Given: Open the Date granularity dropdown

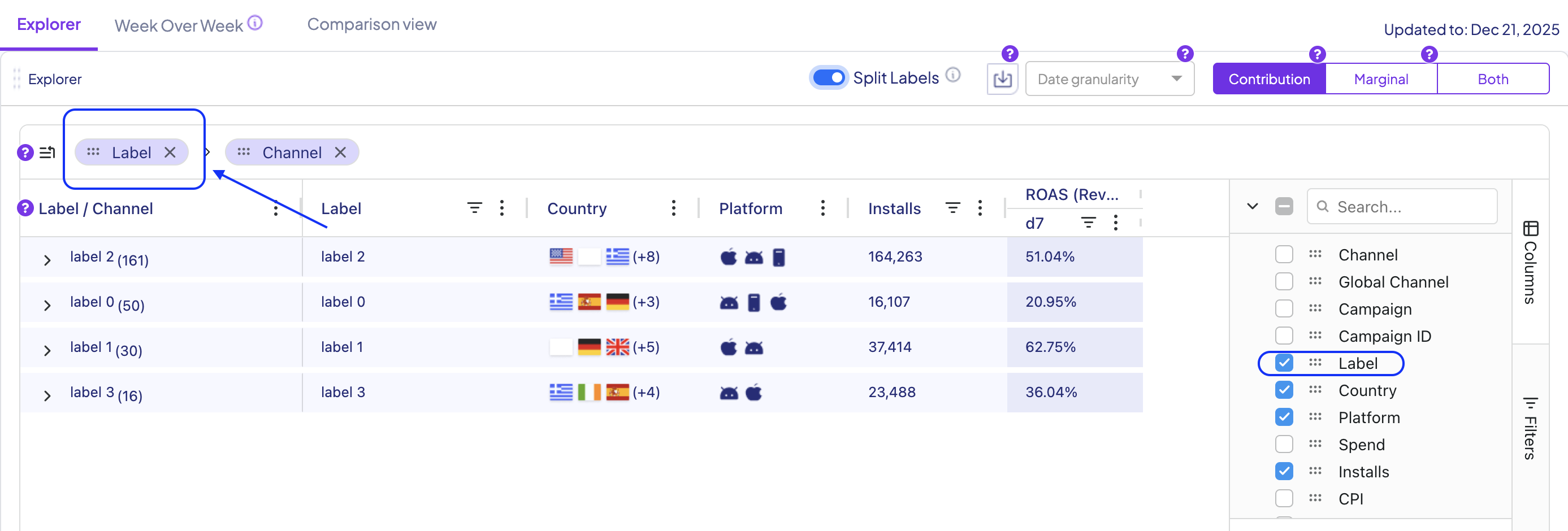Looking at the screenshot, I should coord(1109,79).
